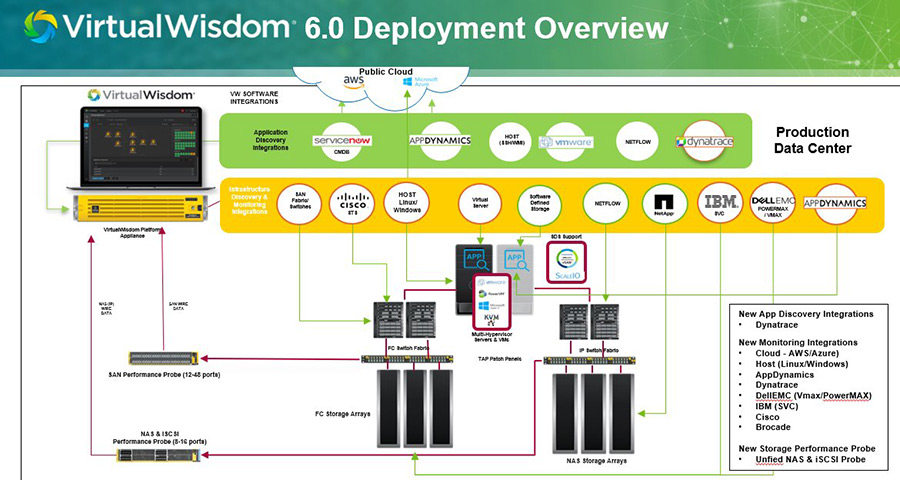This screenshot has height=480, width=900.
Task: Click the IP Switch Fabric switches
Action: click(589, 322)
